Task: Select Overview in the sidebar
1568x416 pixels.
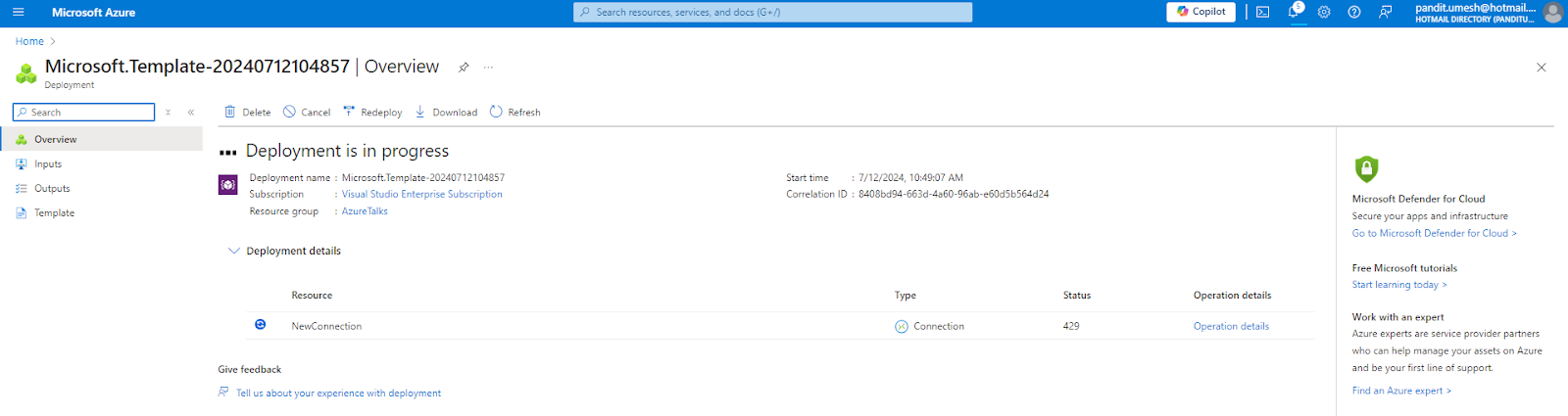Action: 101,139
